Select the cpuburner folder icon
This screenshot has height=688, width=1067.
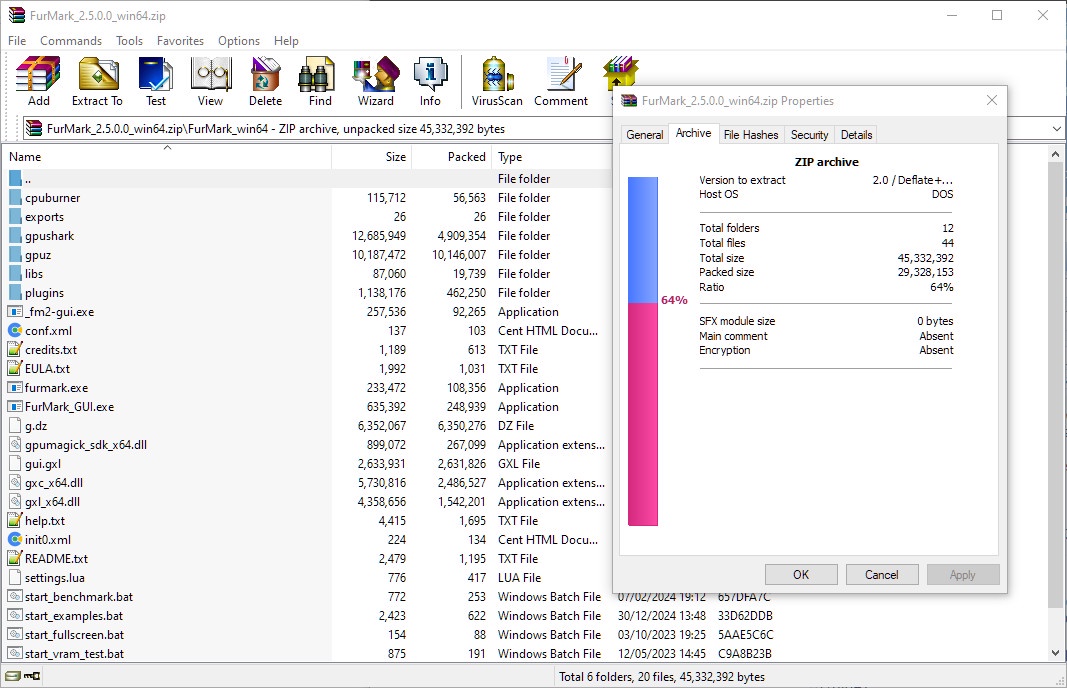(15, 198)
